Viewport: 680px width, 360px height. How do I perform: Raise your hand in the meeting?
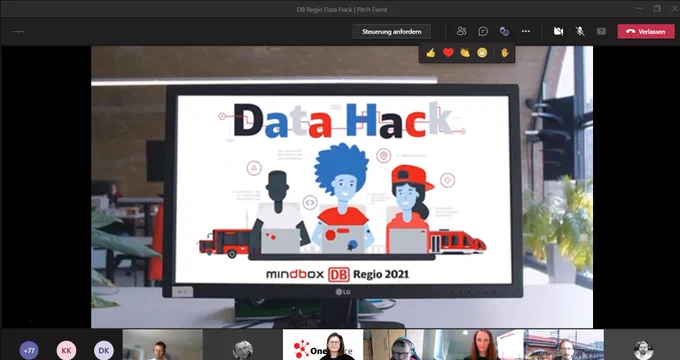click(505, 53)
